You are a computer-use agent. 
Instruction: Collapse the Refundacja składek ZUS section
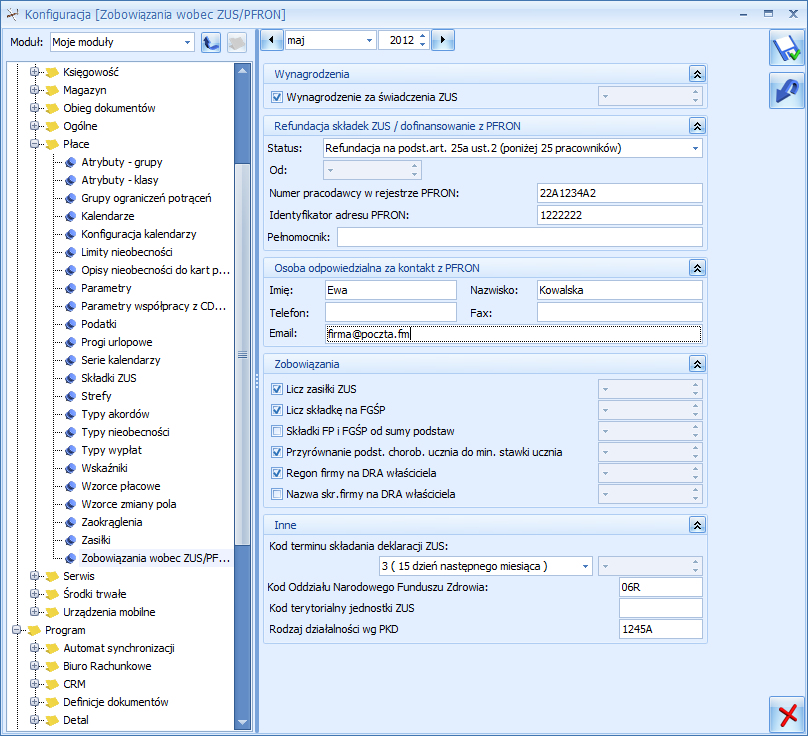coord(697,126)
